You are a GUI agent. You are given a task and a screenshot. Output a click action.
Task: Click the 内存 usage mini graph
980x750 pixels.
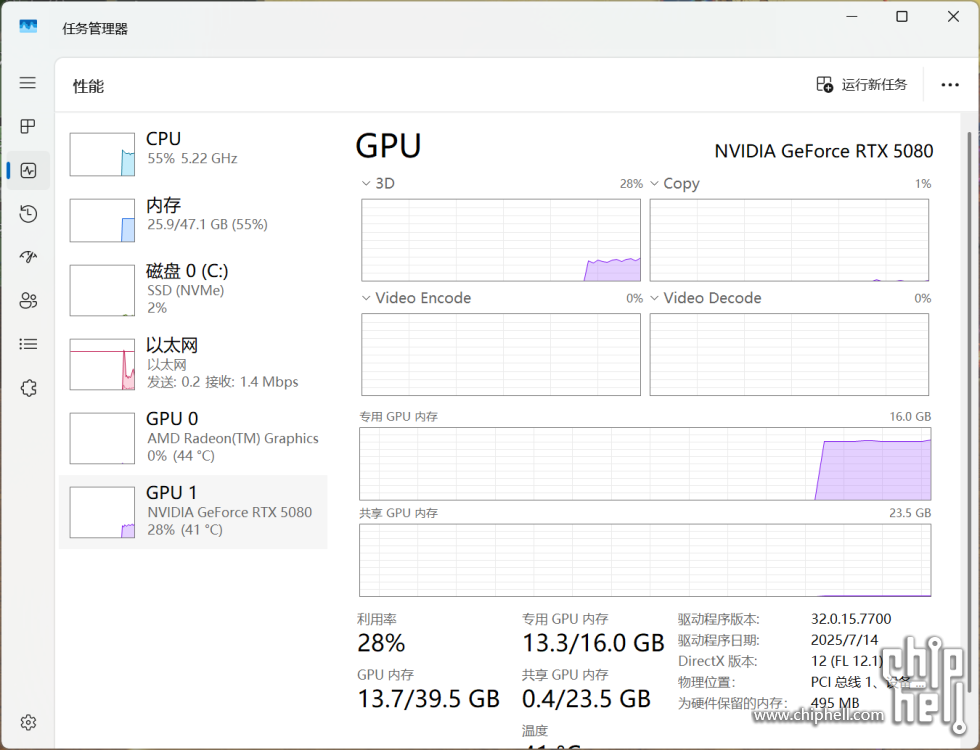coord(102,220)
